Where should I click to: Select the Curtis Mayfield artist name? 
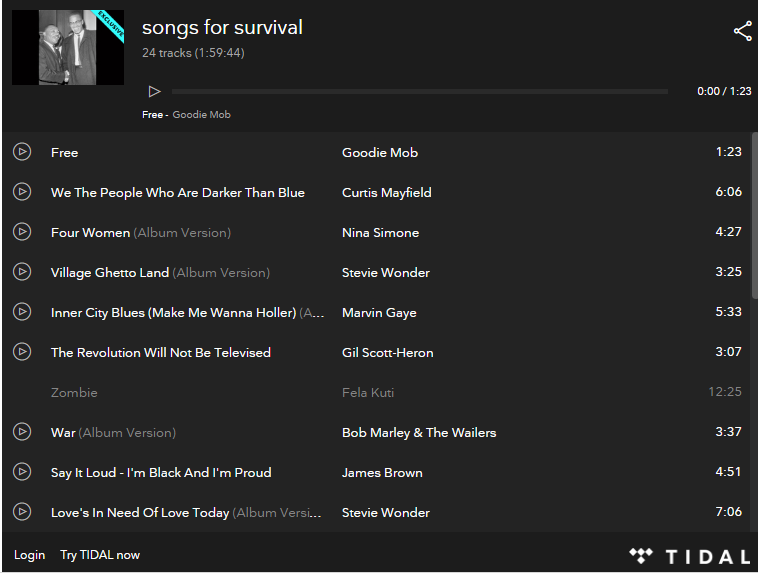(x=386, y=193)
